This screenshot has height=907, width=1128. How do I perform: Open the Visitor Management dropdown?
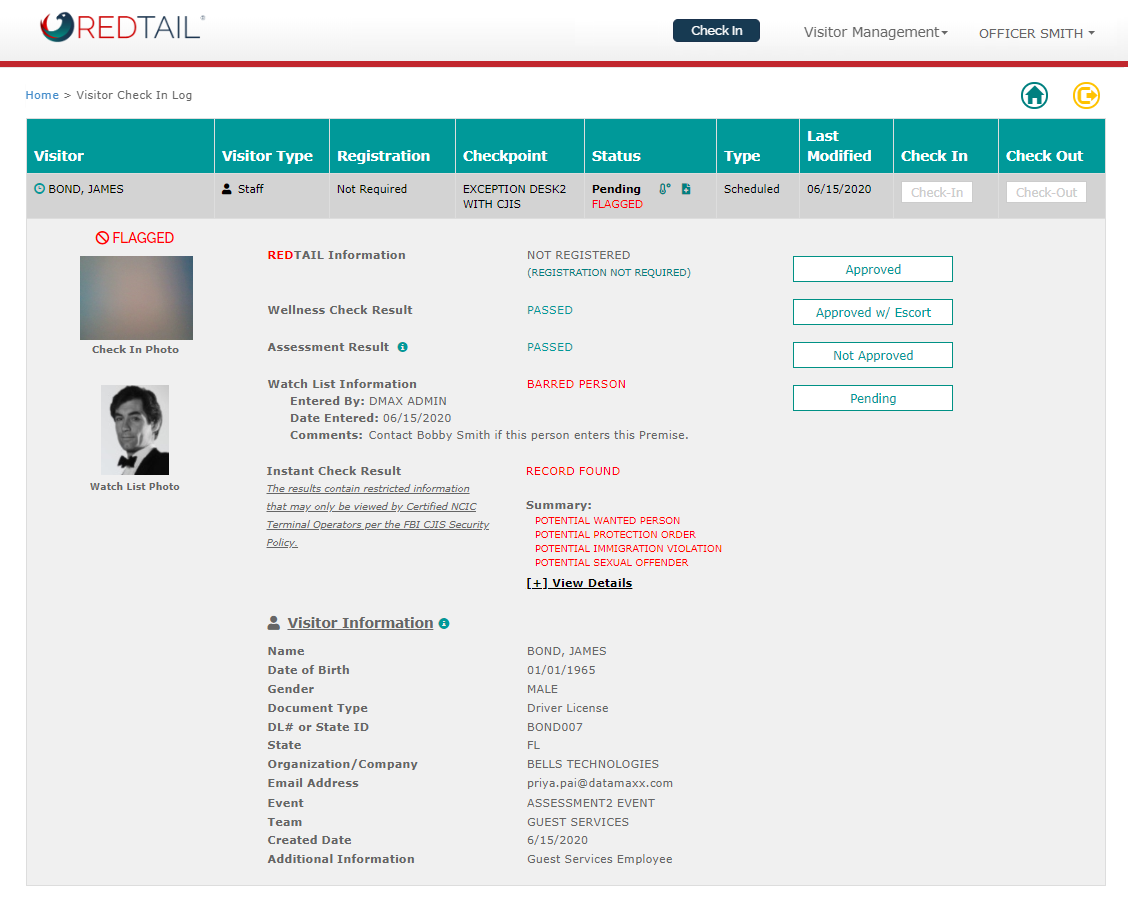coord(875,32)
